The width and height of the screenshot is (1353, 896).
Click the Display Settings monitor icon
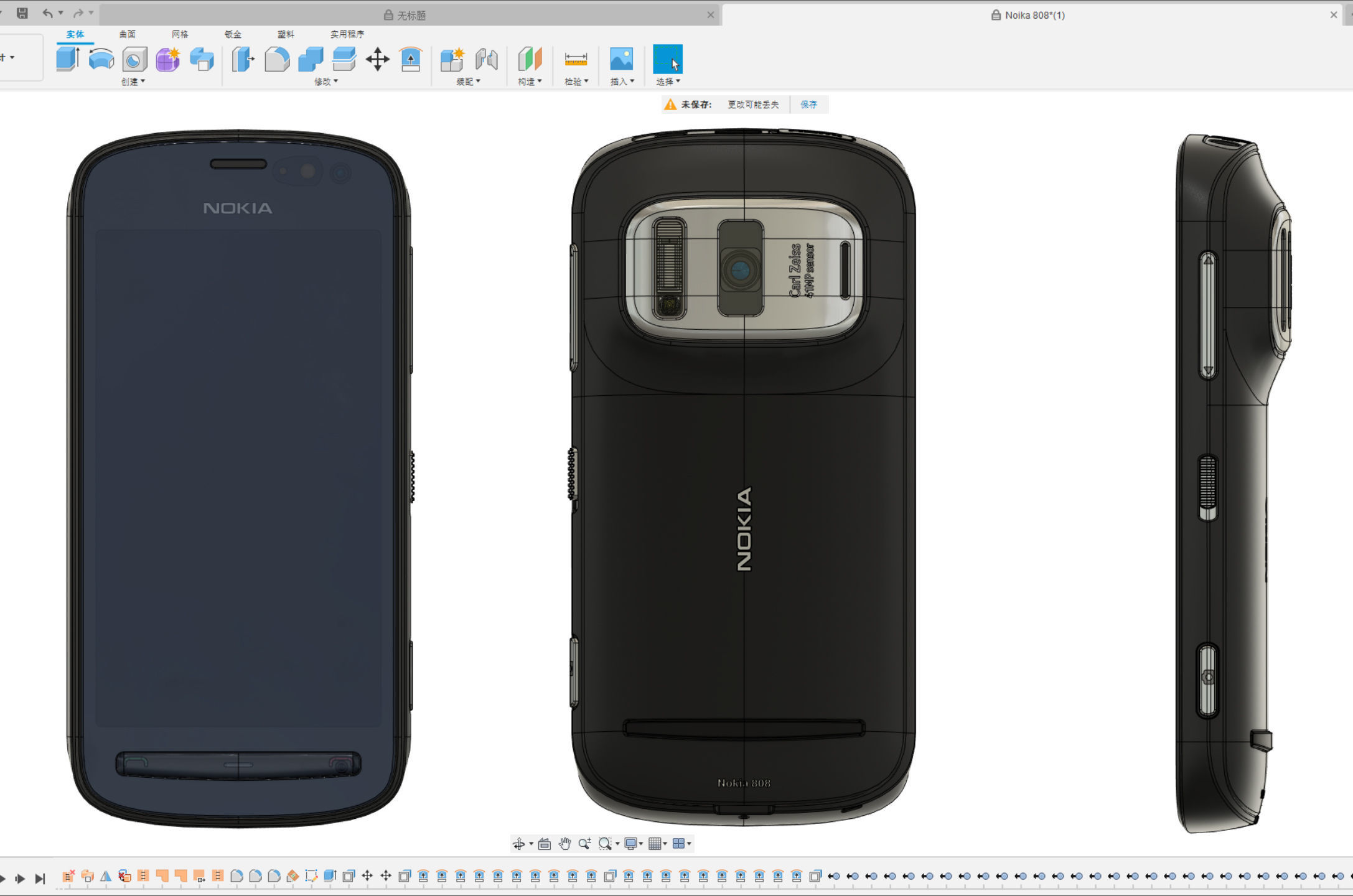coord(630,844)
